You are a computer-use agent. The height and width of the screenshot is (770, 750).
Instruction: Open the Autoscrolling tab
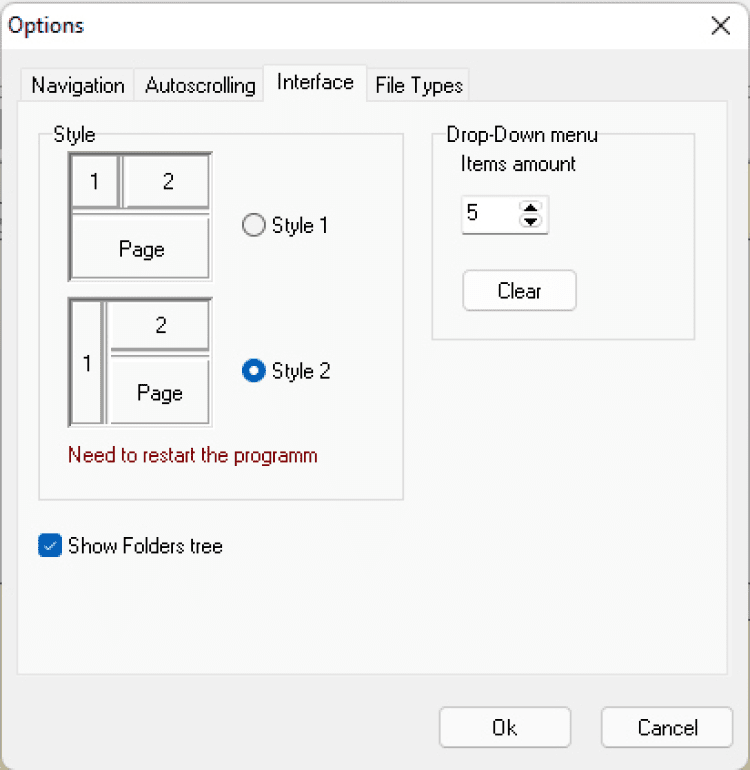[x=200, y=86]
